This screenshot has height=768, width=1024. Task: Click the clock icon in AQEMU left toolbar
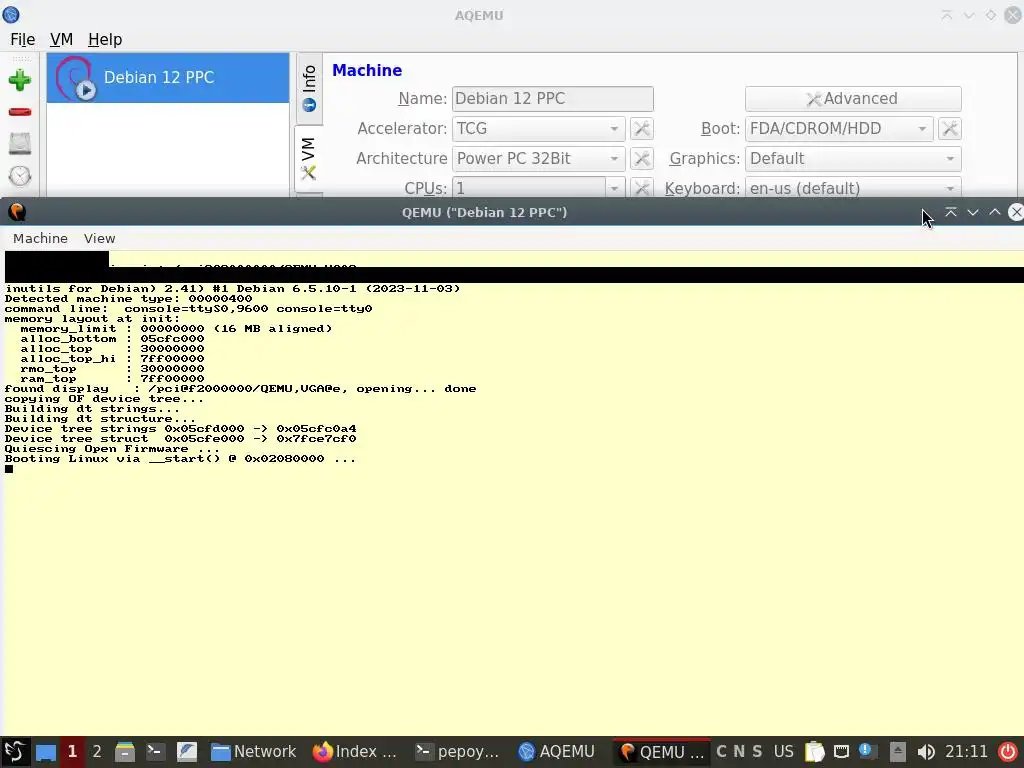20,176
